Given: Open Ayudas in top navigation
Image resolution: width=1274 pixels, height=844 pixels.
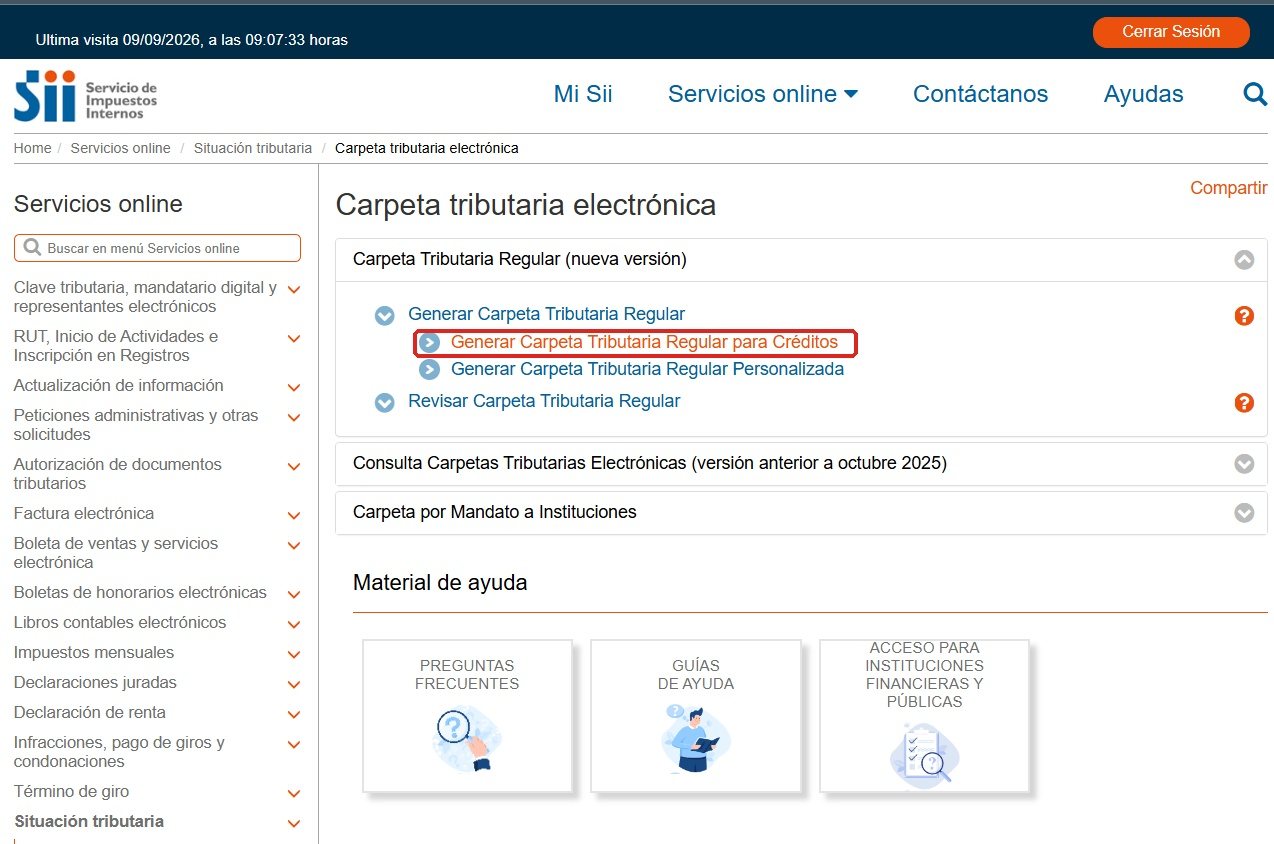Looking at the screenshot, I should click(1143, 94).
